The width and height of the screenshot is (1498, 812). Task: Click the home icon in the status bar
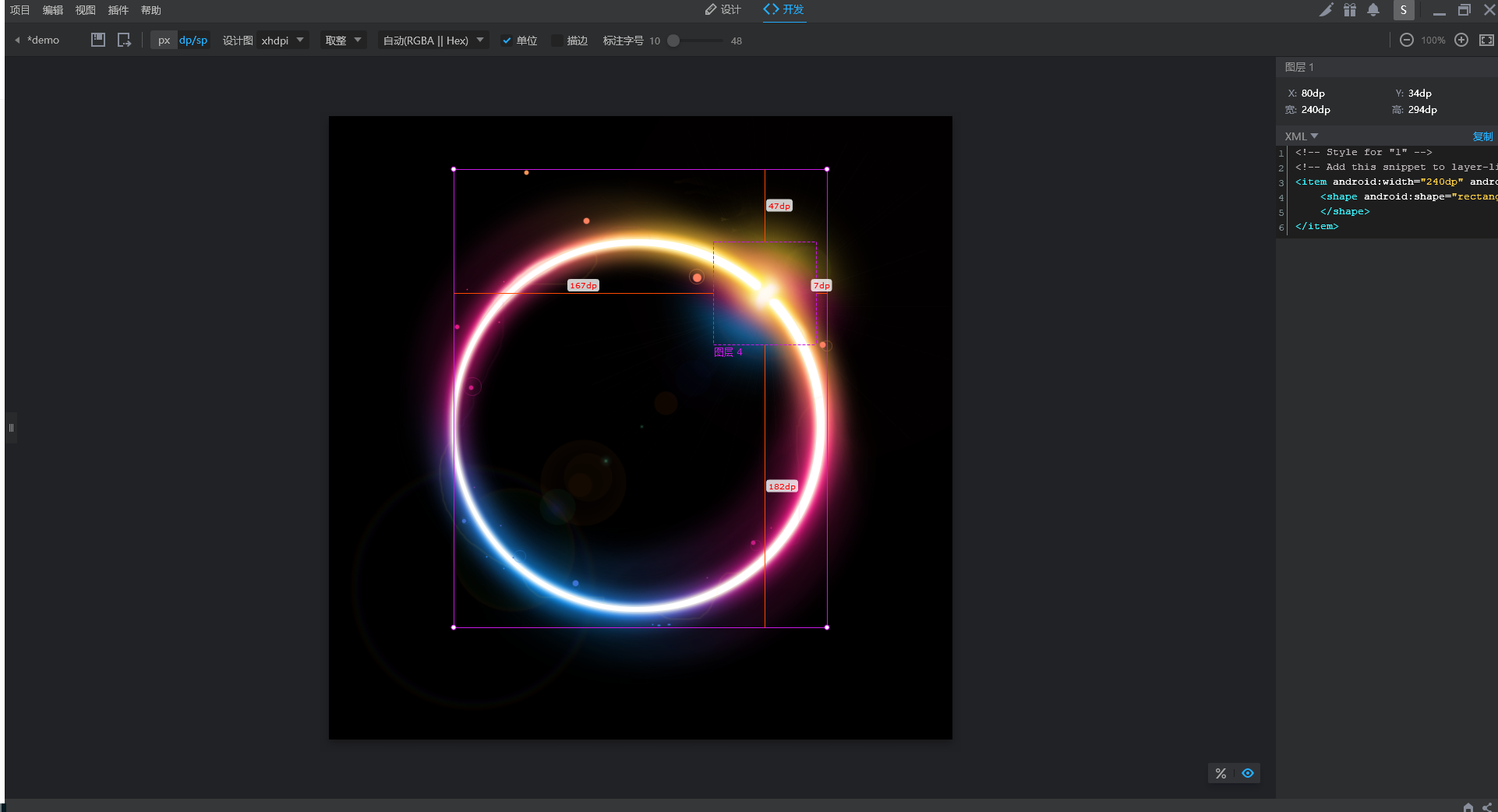pyautogui.click(x=1468, y=807)
